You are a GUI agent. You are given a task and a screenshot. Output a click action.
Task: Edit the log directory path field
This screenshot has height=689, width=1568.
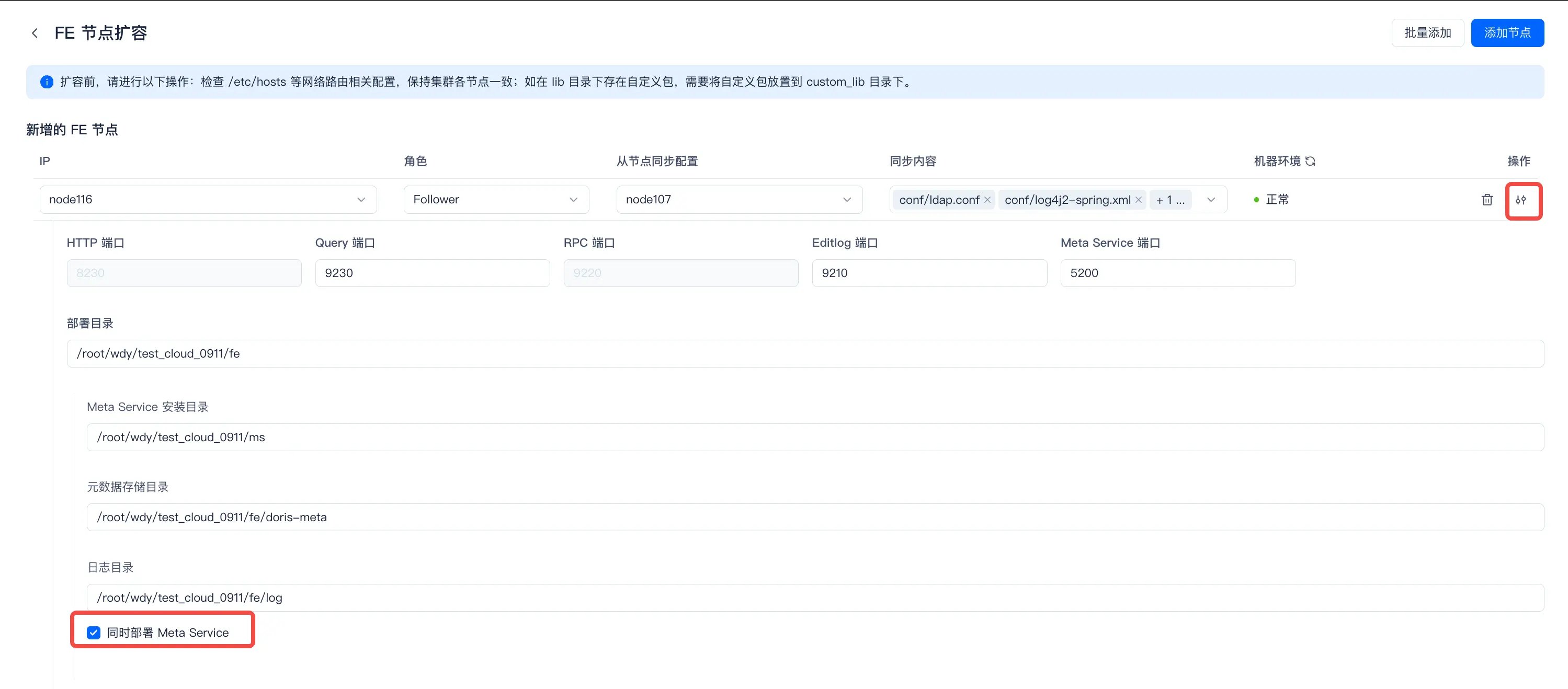(815, 598)
